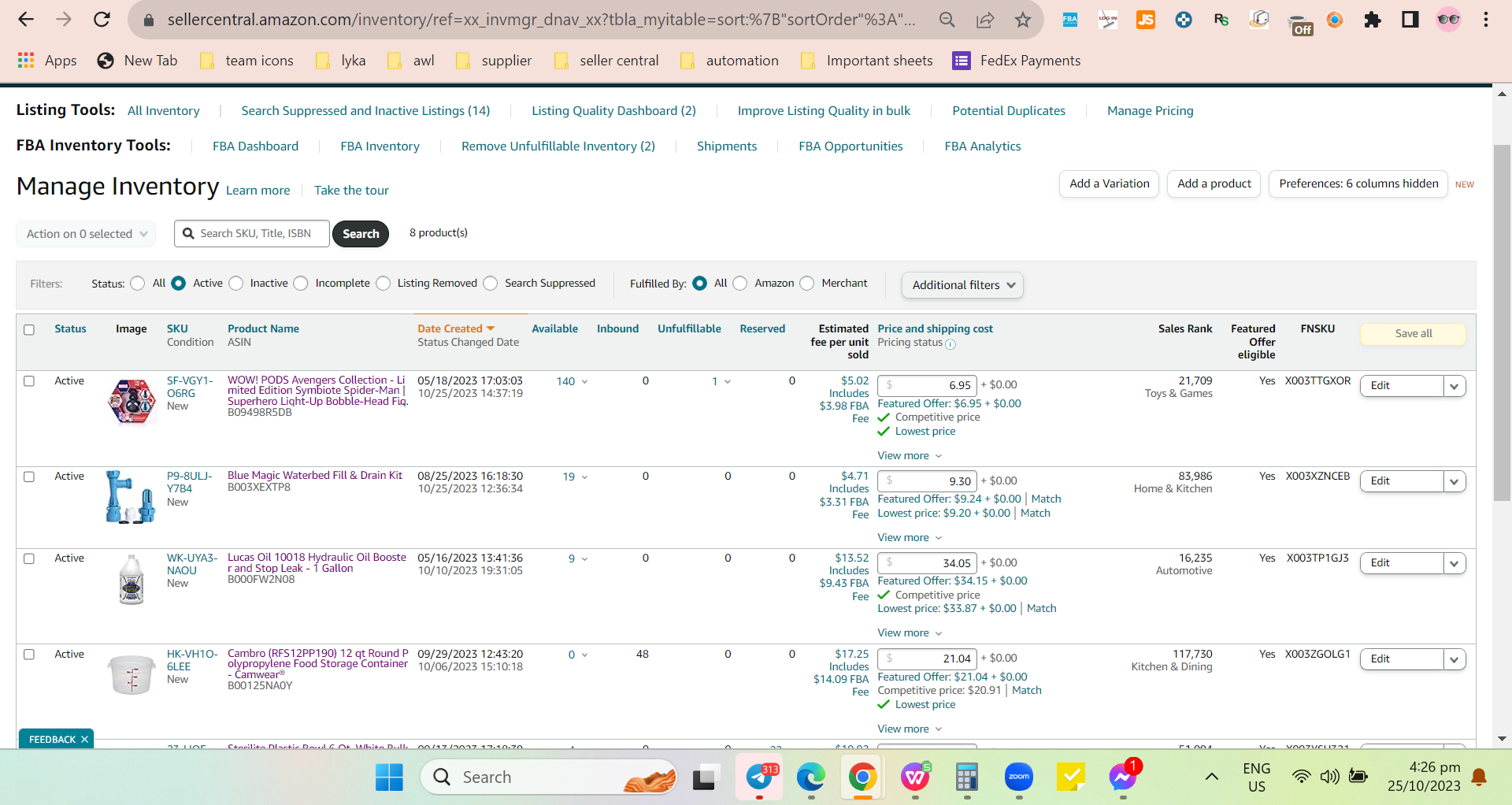Select the Inactive status filter
This screenshot has width=1512, height=805.
click(x=236, y=284)
